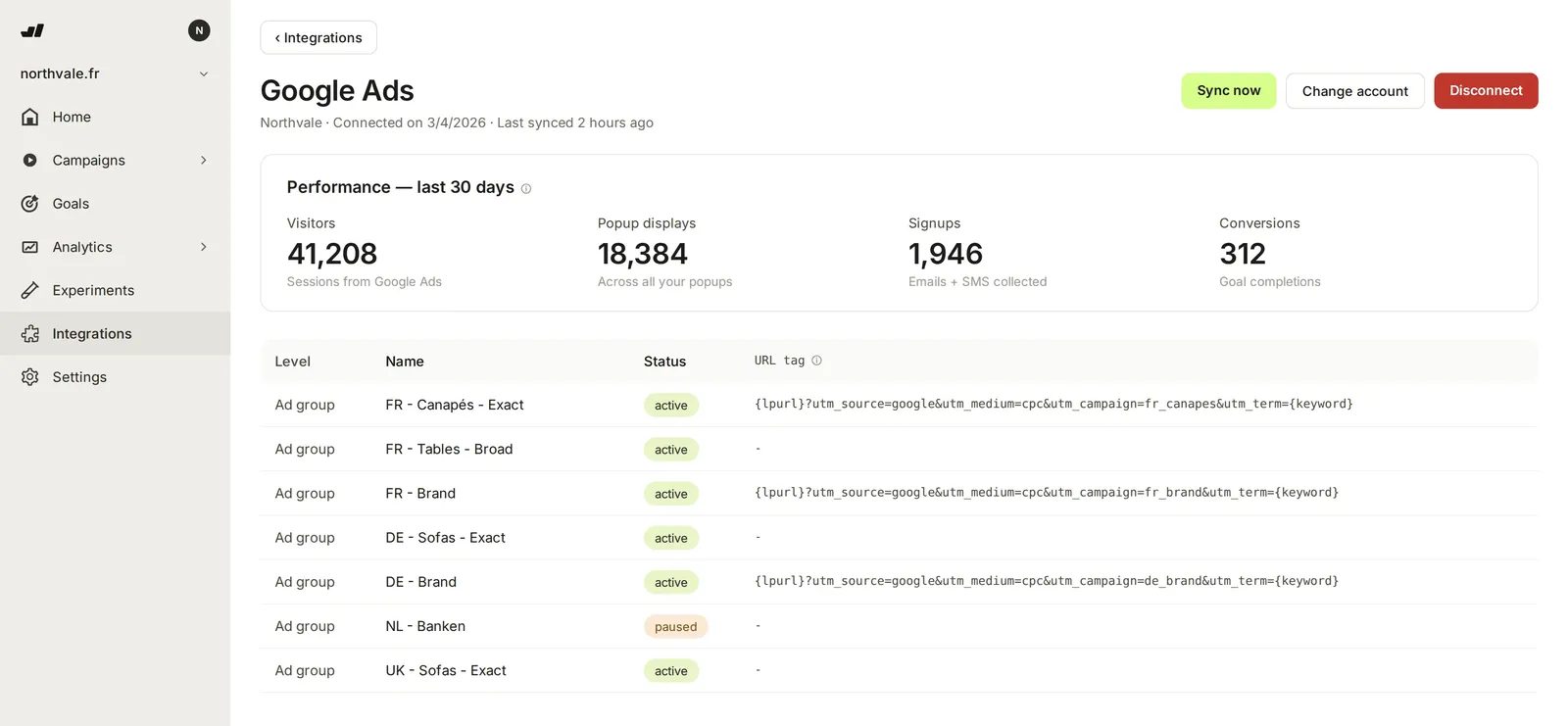
Task: Go to Home in the sidebar
Action: pyautogui.click(x=115, y=117)
